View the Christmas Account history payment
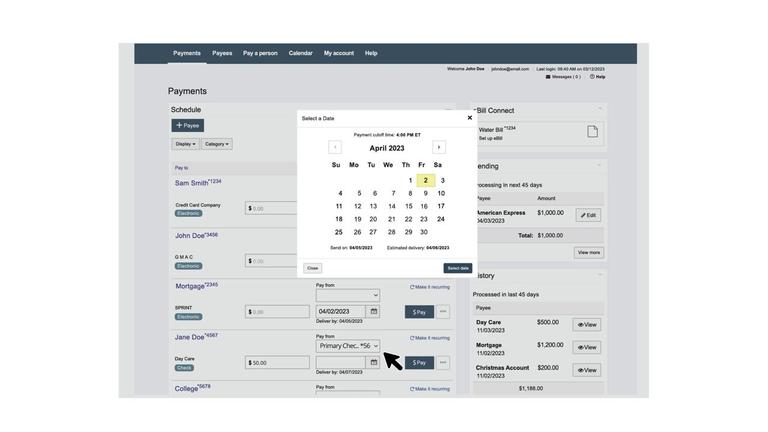768x432 pixels. [x=587, y=370]
